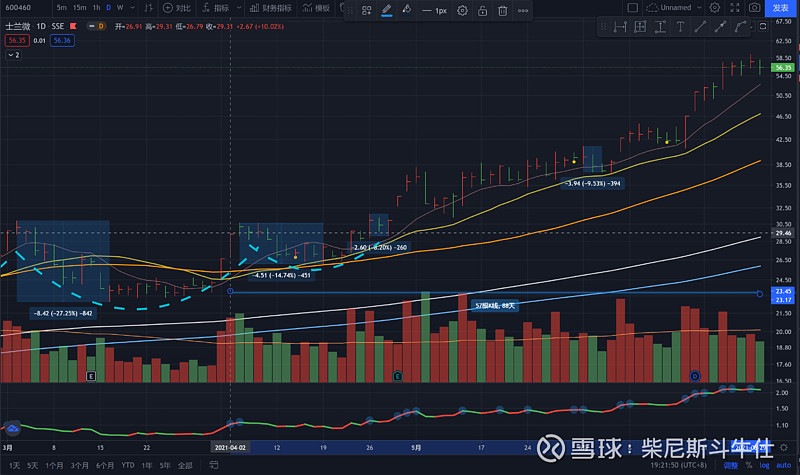800x475 pixels.
Task: Click the indicator icon at lower left pane
Action: pos(12,429)
